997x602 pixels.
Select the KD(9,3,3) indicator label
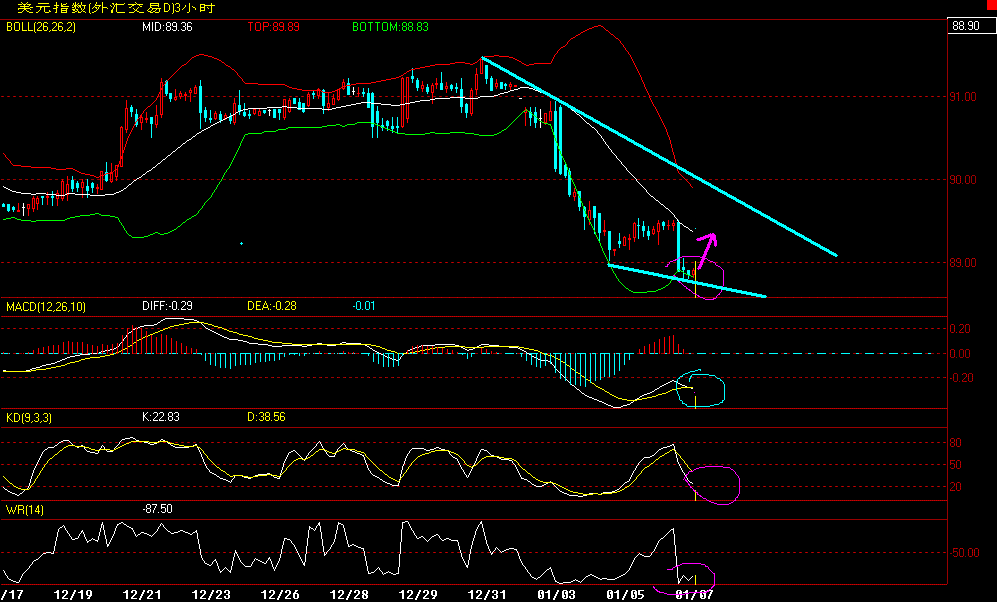29,418
